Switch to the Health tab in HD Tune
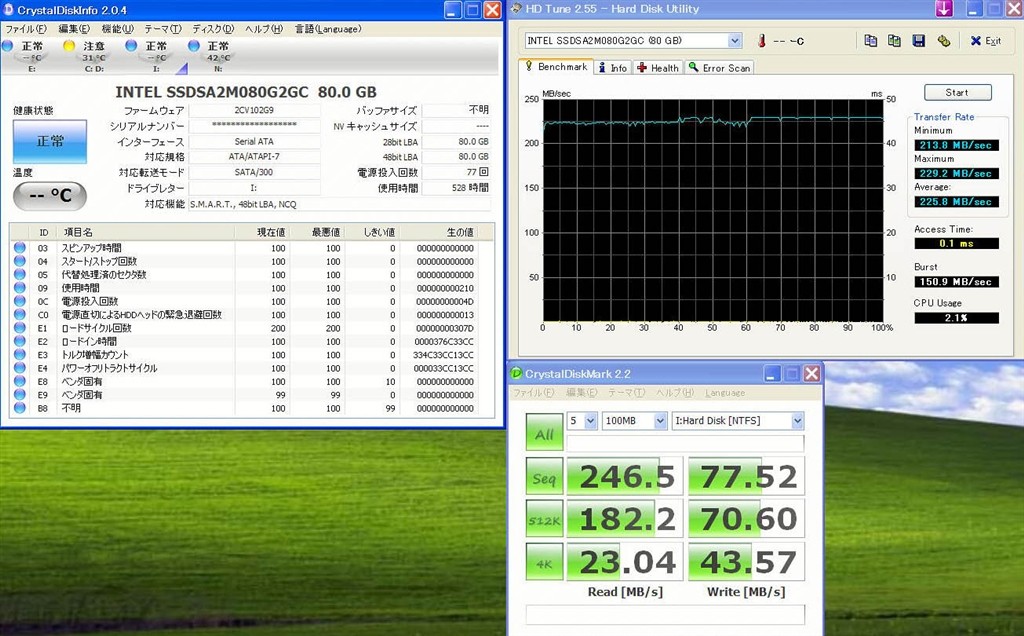The height and width of the screenshot is (636, 1024). pyautogui.click(x=658, y=68)
